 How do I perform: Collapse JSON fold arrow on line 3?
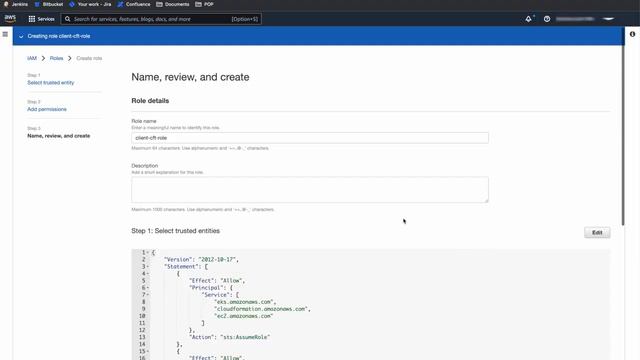148,267
